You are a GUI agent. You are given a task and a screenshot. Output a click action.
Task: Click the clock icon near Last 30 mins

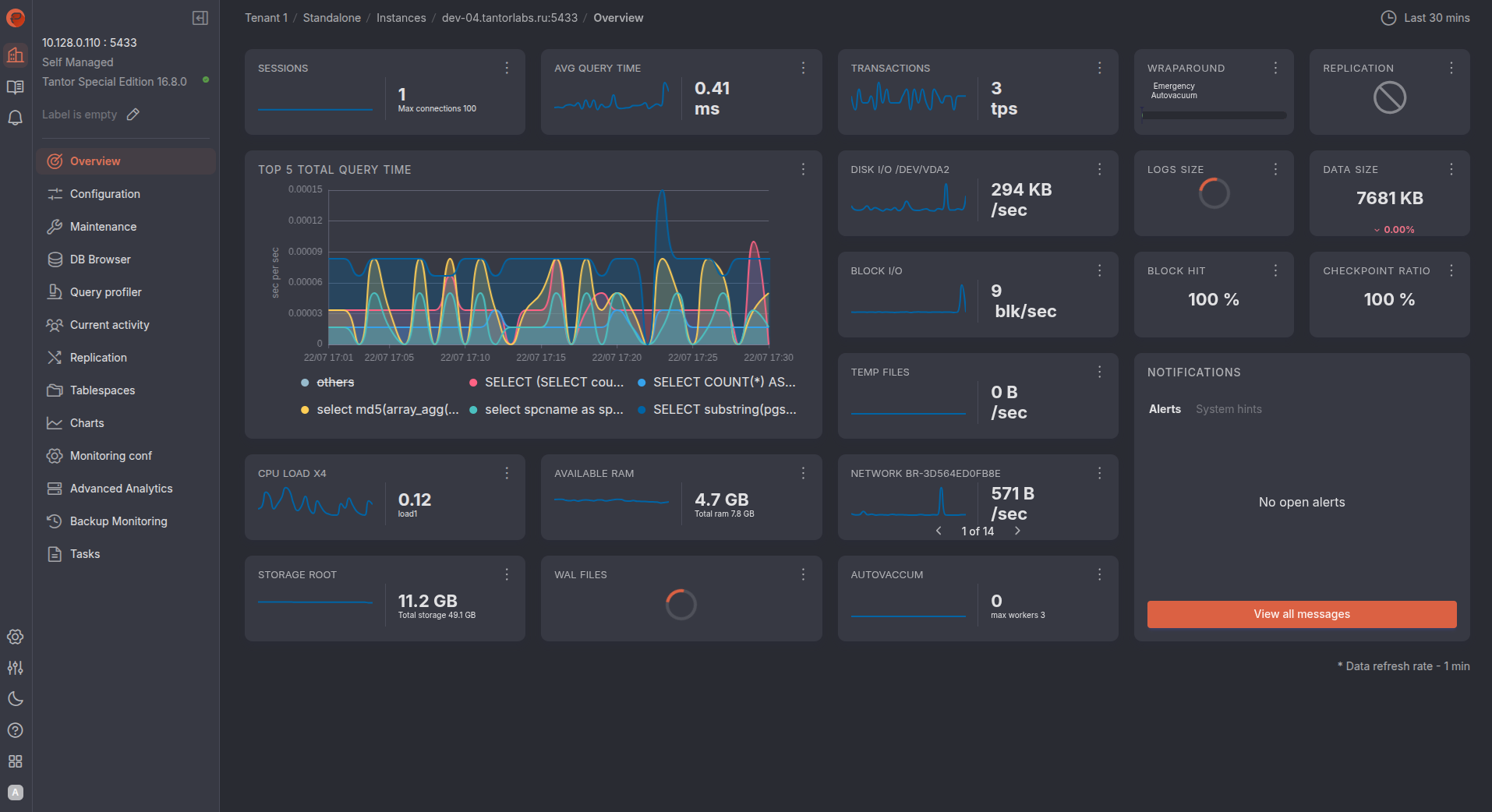pyautogui.click(x=1388, y=18)
